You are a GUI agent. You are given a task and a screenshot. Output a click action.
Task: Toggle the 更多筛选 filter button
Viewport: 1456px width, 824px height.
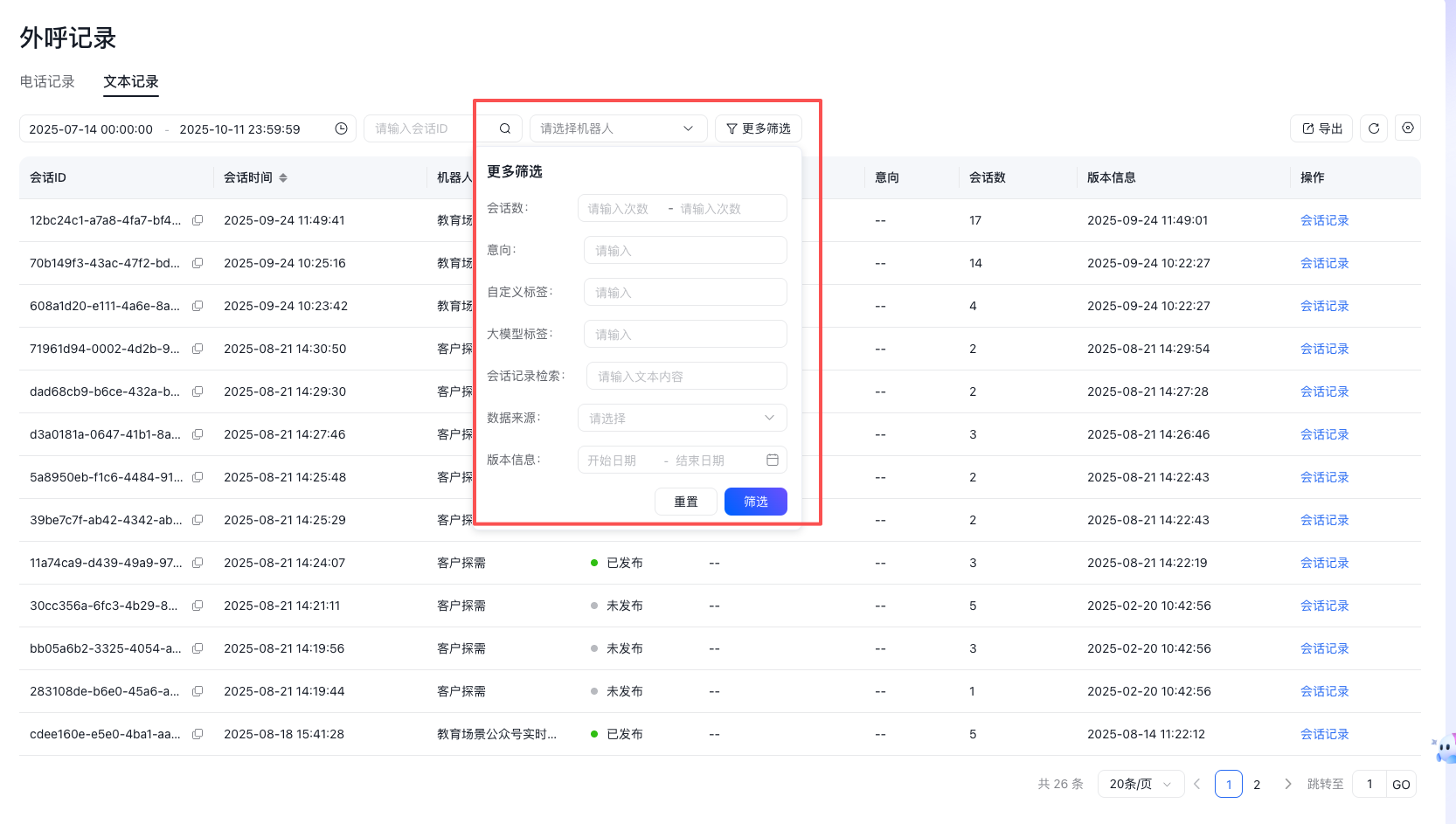pyautogui.click(x=758, y=128)
